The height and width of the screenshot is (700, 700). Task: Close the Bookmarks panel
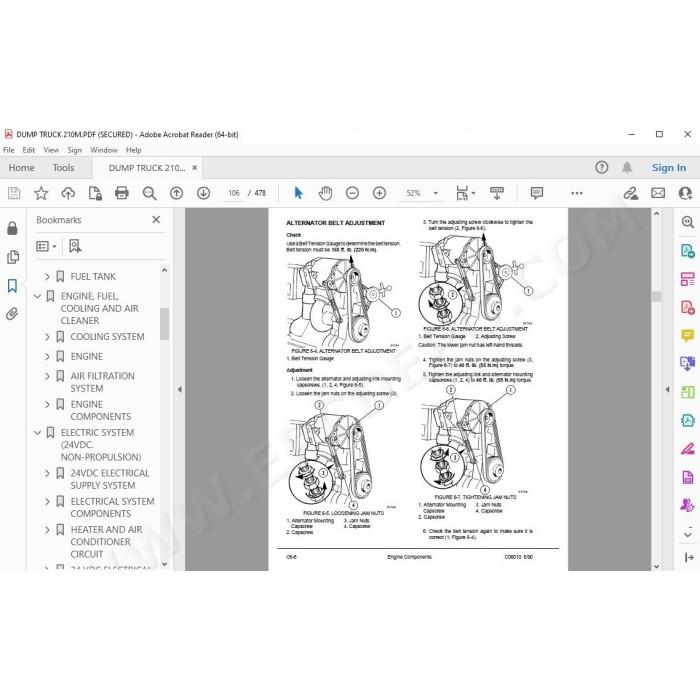[156, 219]
